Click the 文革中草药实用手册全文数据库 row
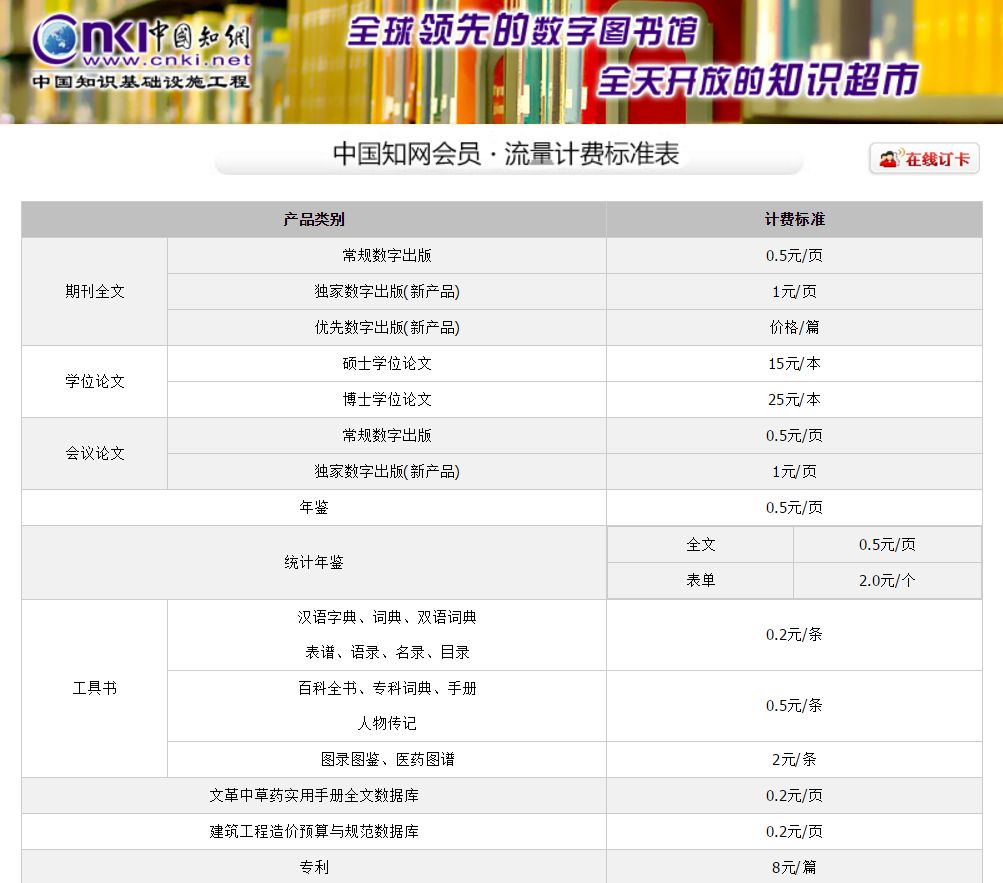1003x883 pixels. click(x=311, y=795)
